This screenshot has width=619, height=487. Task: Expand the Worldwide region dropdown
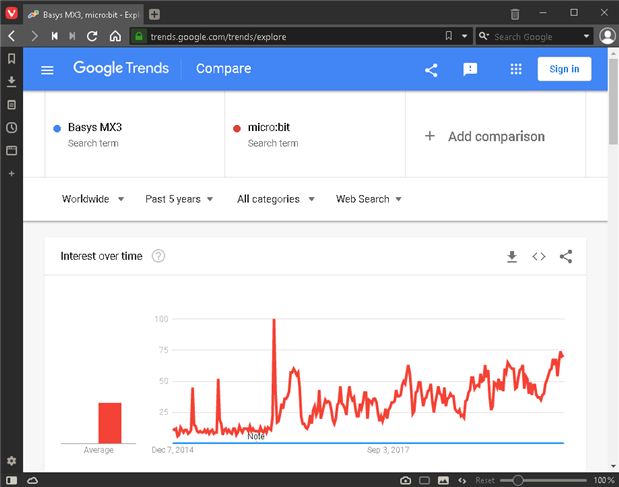coord(93,199)
